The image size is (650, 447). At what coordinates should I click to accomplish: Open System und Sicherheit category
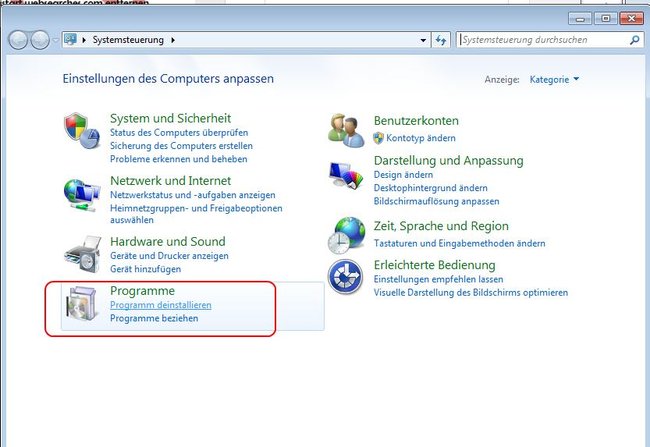[x=170, y=118]
